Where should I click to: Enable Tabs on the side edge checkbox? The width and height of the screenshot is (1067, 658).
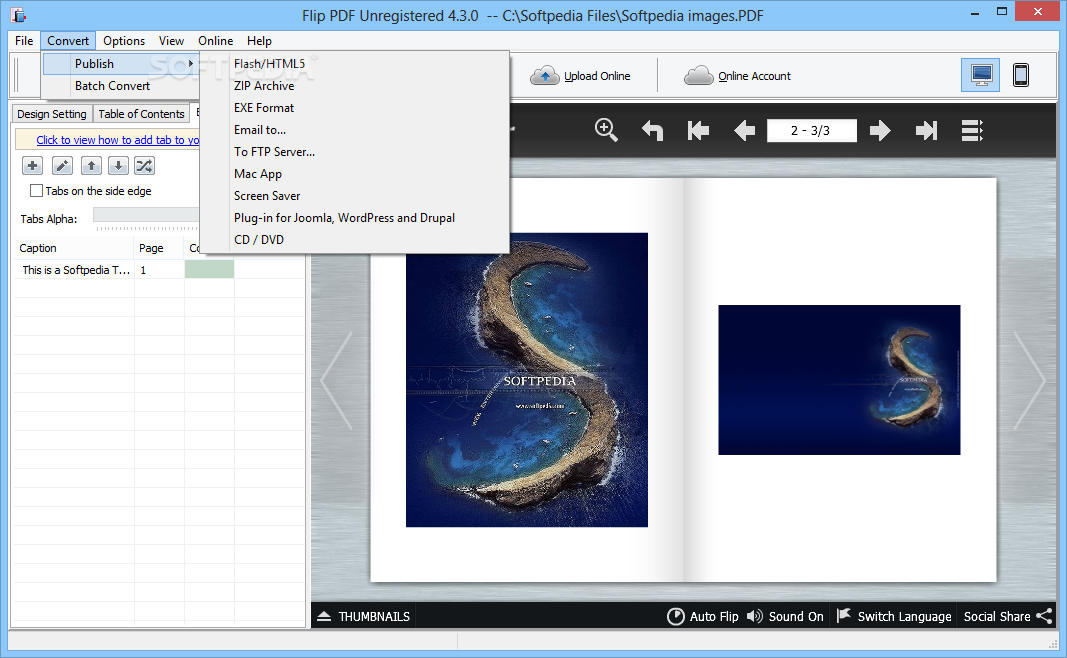click(36, 191)
